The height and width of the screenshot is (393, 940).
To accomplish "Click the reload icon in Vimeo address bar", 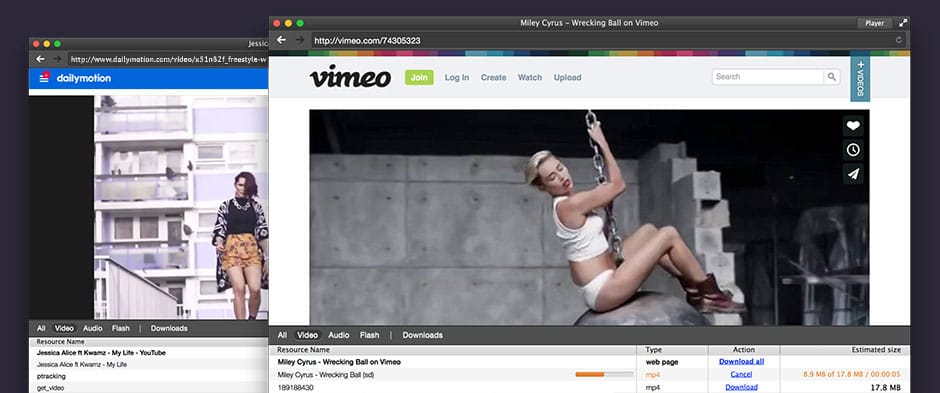I will [899, 40].
